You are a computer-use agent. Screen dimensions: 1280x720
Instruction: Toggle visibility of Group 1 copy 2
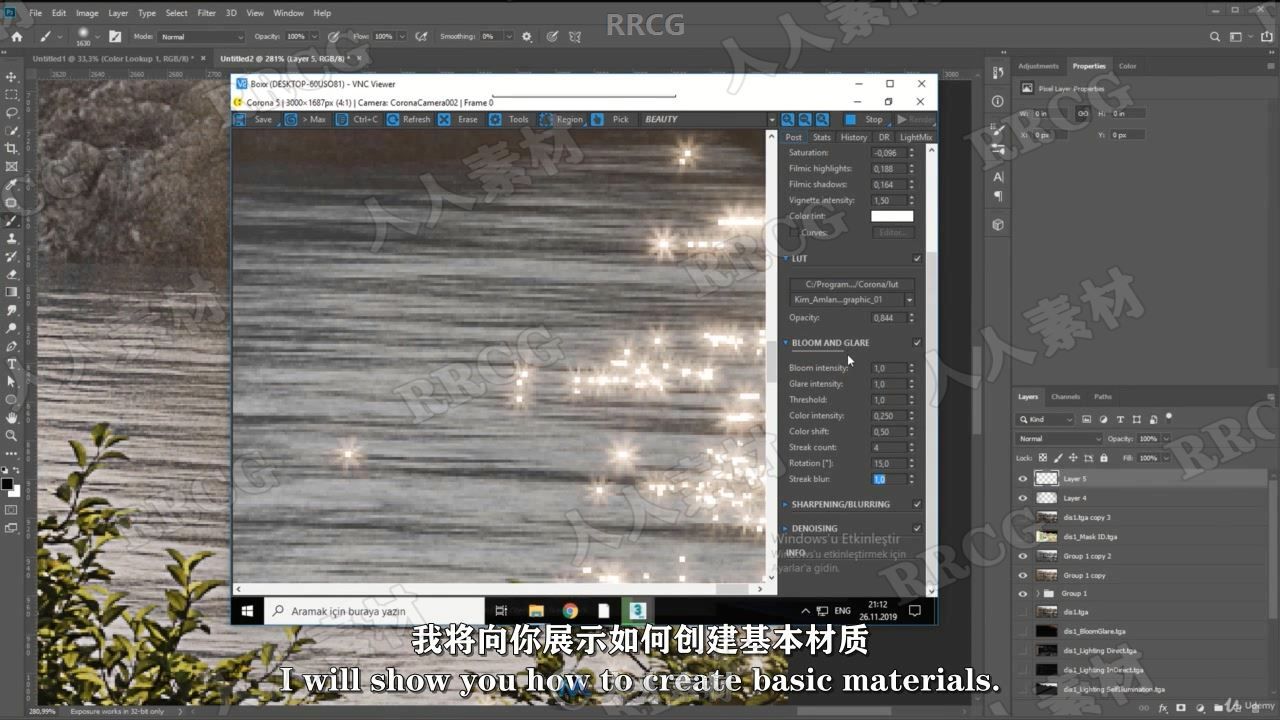1022,556
